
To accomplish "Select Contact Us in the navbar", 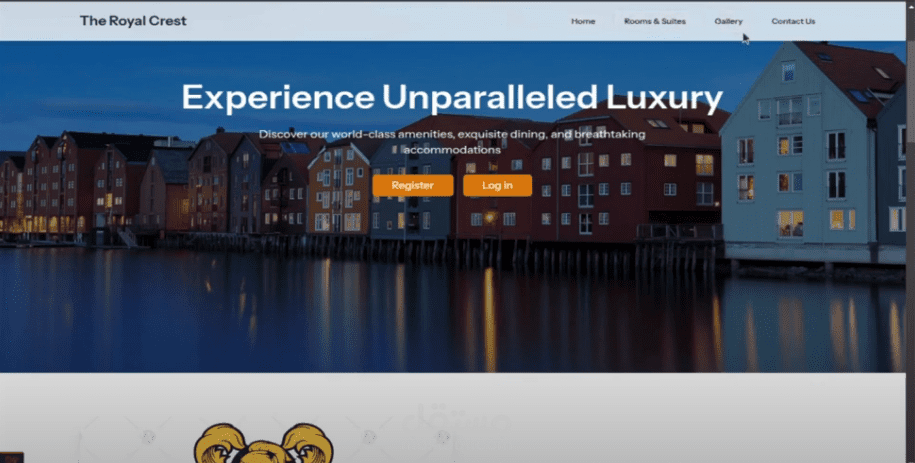I will 793,21.
